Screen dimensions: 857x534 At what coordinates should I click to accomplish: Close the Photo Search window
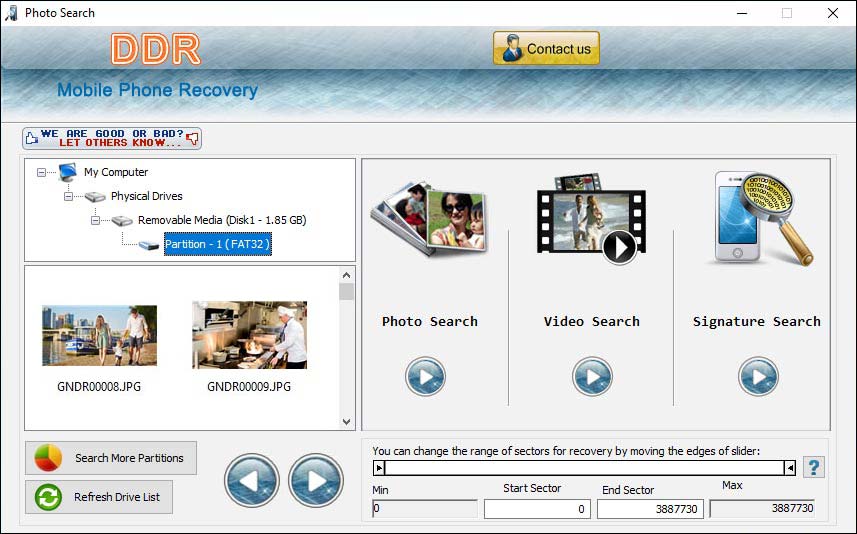[833, 13]
